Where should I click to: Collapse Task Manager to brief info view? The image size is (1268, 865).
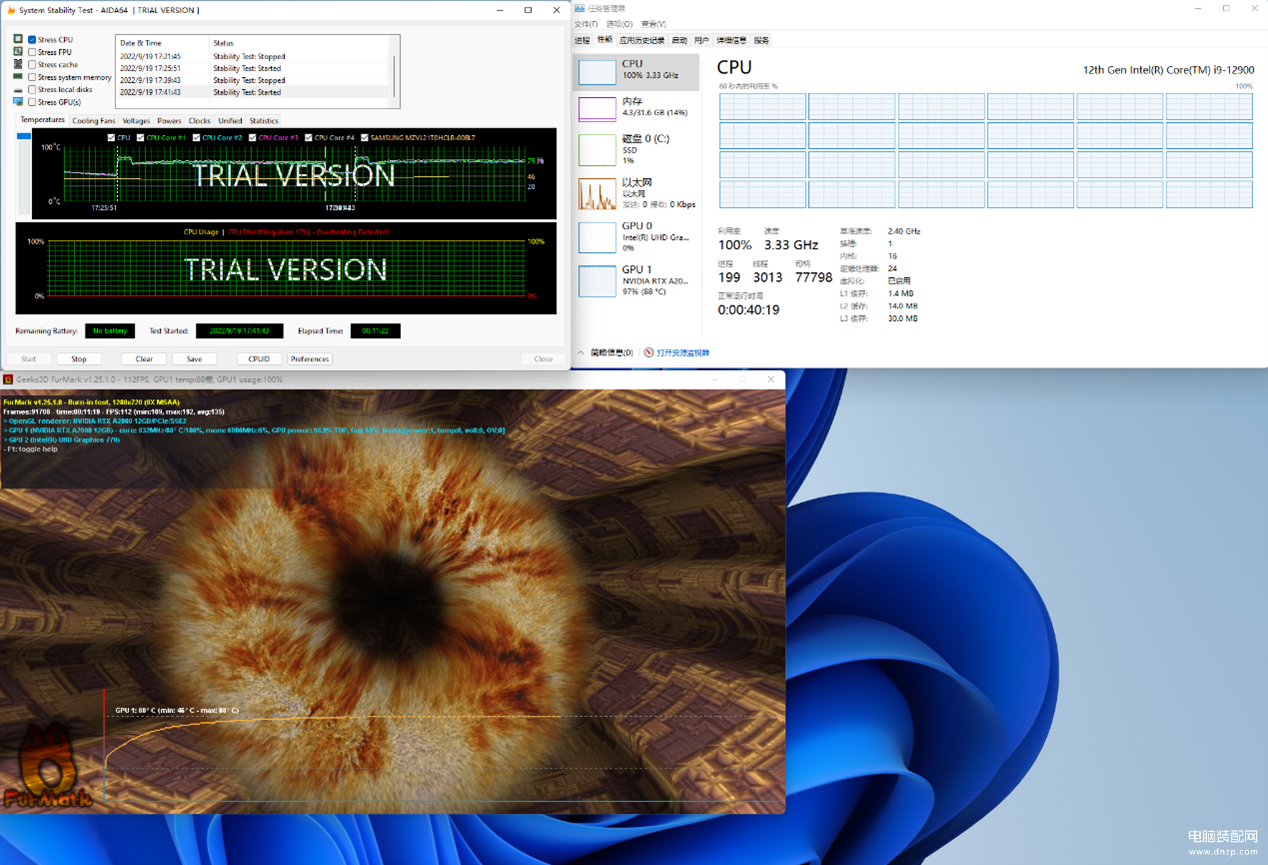(x=606, y=353)
